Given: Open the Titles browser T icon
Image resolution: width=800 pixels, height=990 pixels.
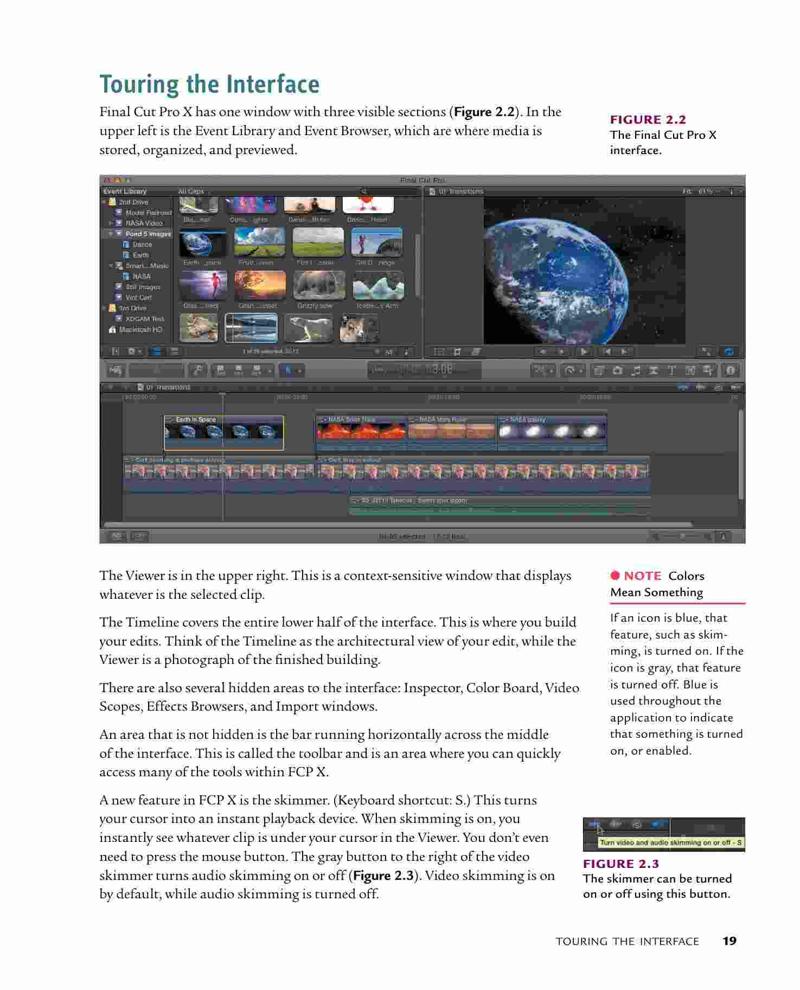Looking at the screenshot, I should (672, 371).
